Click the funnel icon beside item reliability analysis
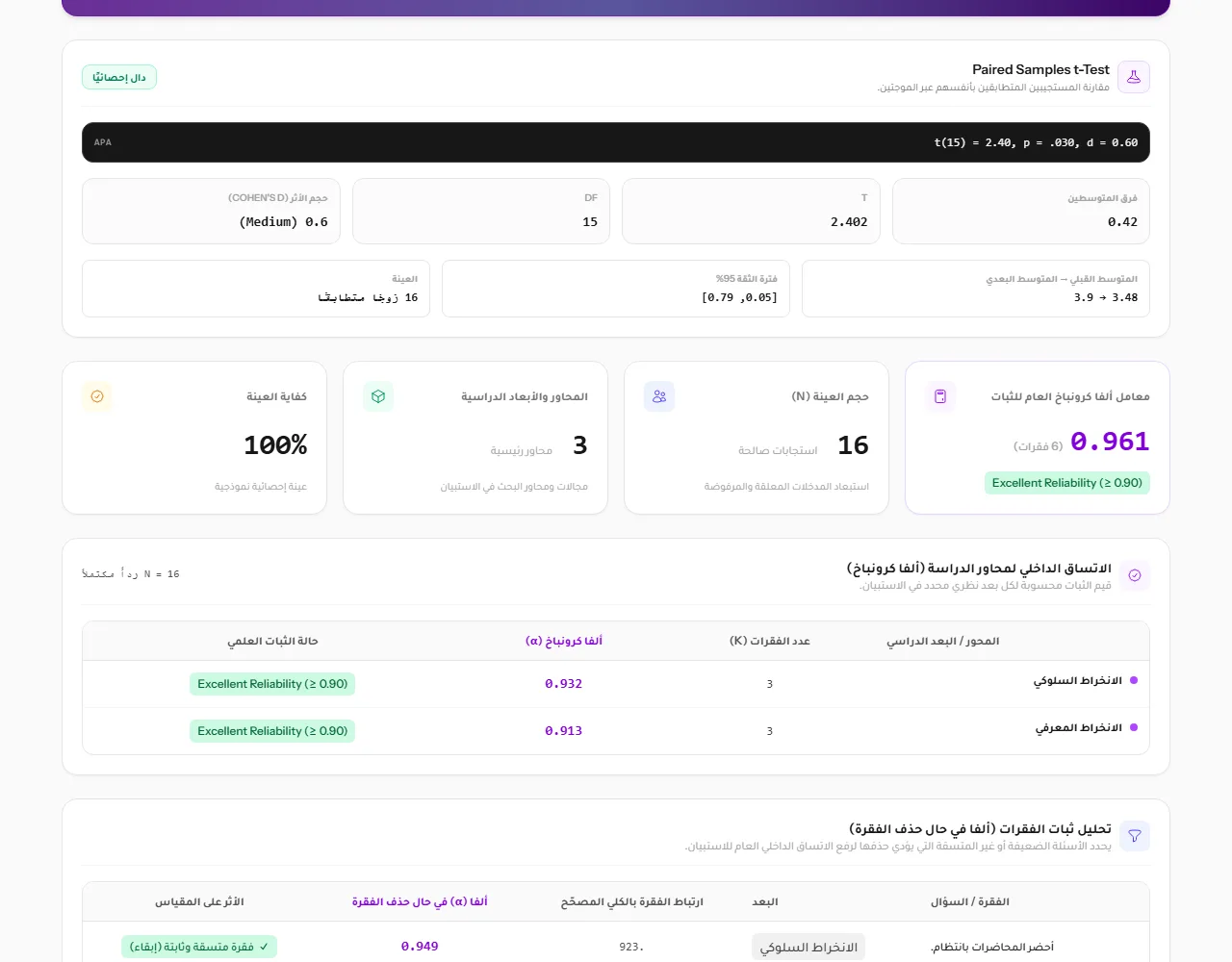1232x962 pixels. pos(1135,836)
